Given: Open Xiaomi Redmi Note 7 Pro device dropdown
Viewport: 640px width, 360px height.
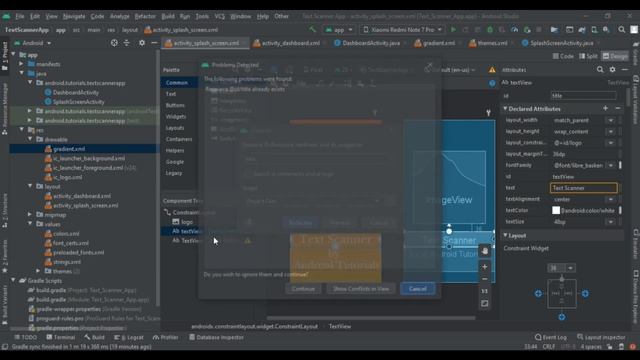Looking at the screenshot, I should point(402,30).
